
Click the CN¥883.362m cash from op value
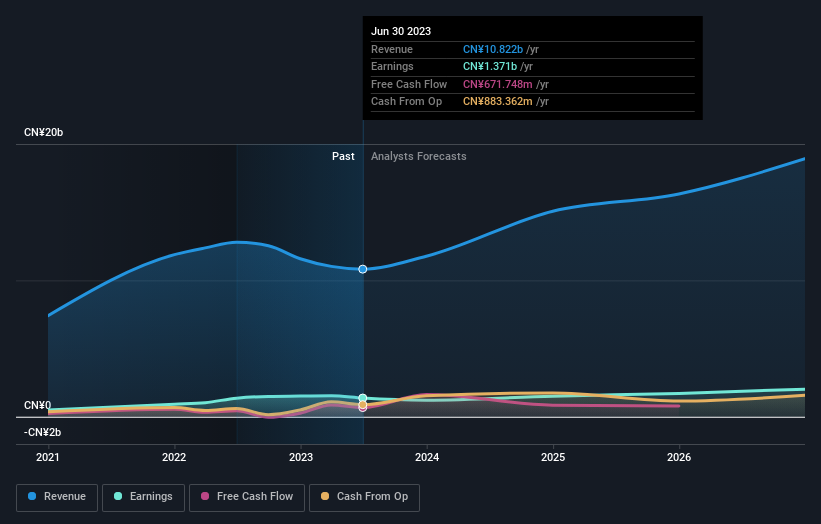pyautogui.click(x=497, y=102)
